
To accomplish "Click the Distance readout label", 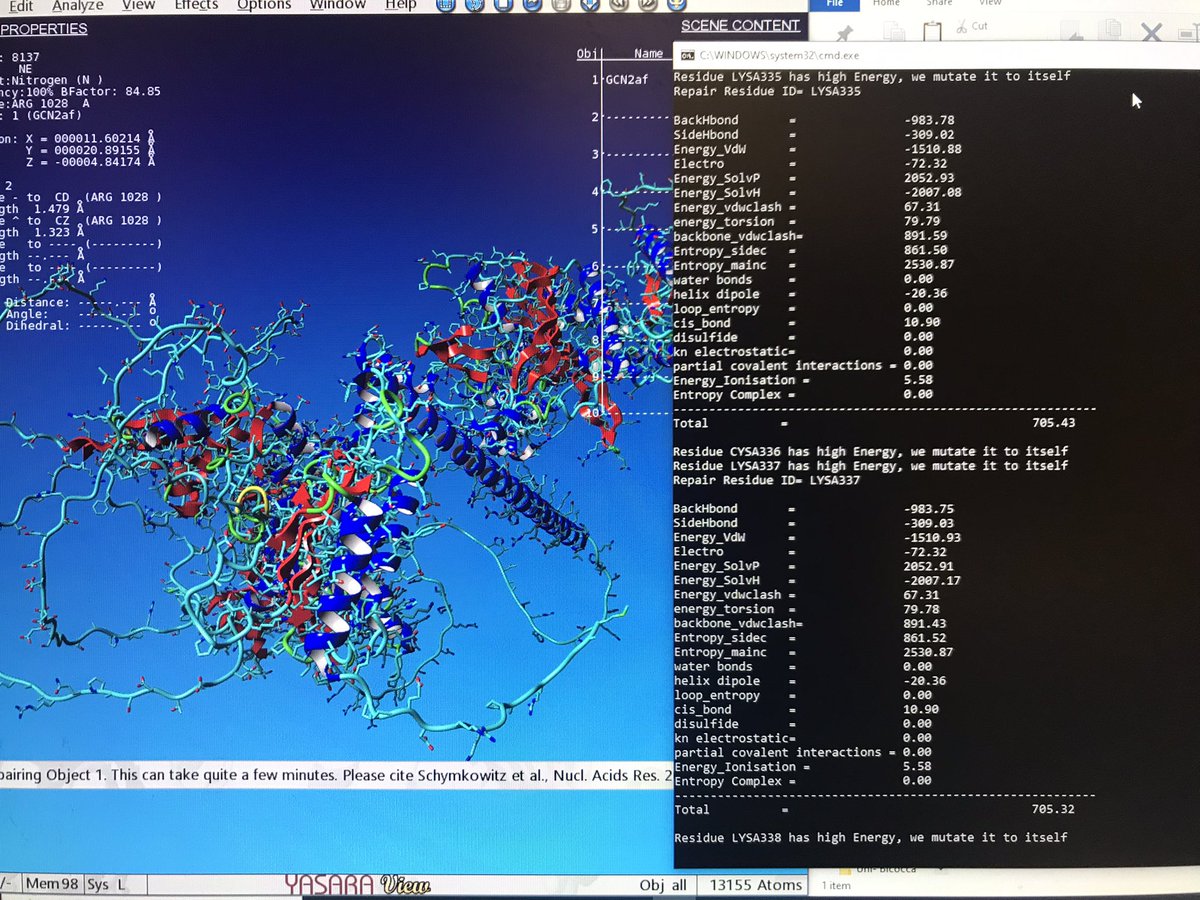I will coord(36,301).
